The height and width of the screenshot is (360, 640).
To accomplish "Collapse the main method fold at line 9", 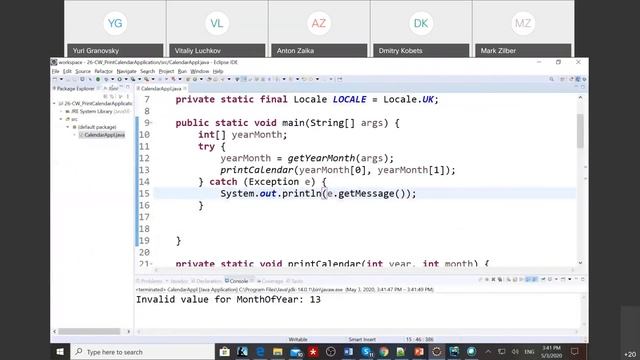I will pyautogui.click(x=151, y=123).
